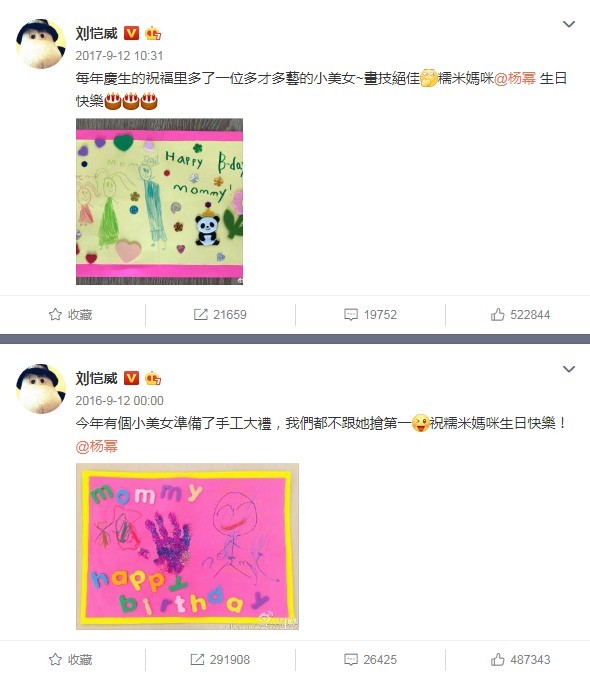
Task: Open the 2016-9-12 00:00 timestamp link
Action: [x=119, y=401]
